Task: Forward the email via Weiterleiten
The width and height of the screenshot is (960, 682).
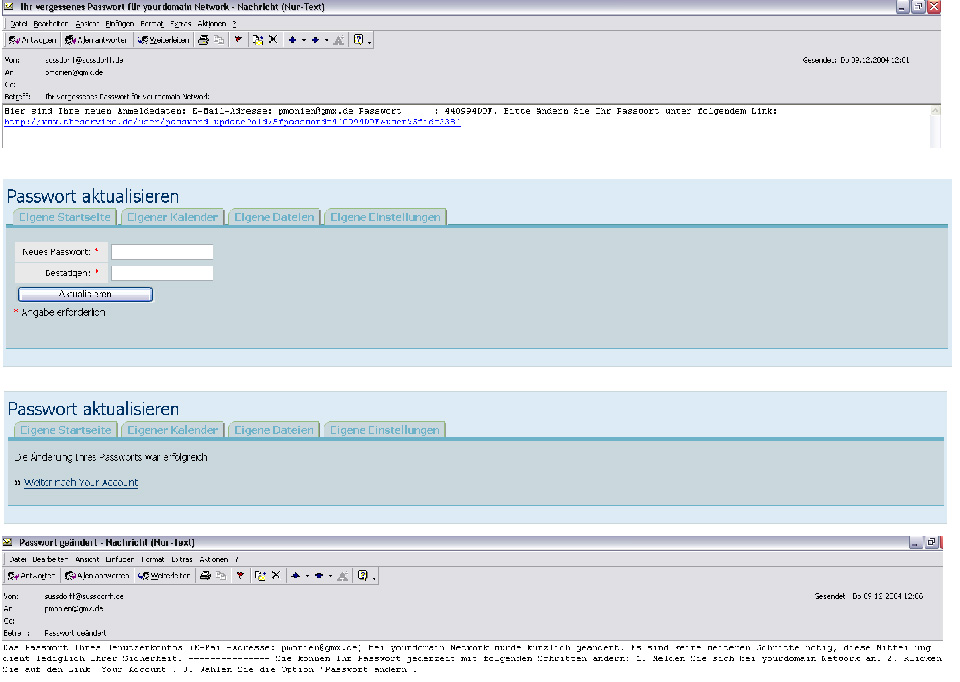Action: pos(165,40)
